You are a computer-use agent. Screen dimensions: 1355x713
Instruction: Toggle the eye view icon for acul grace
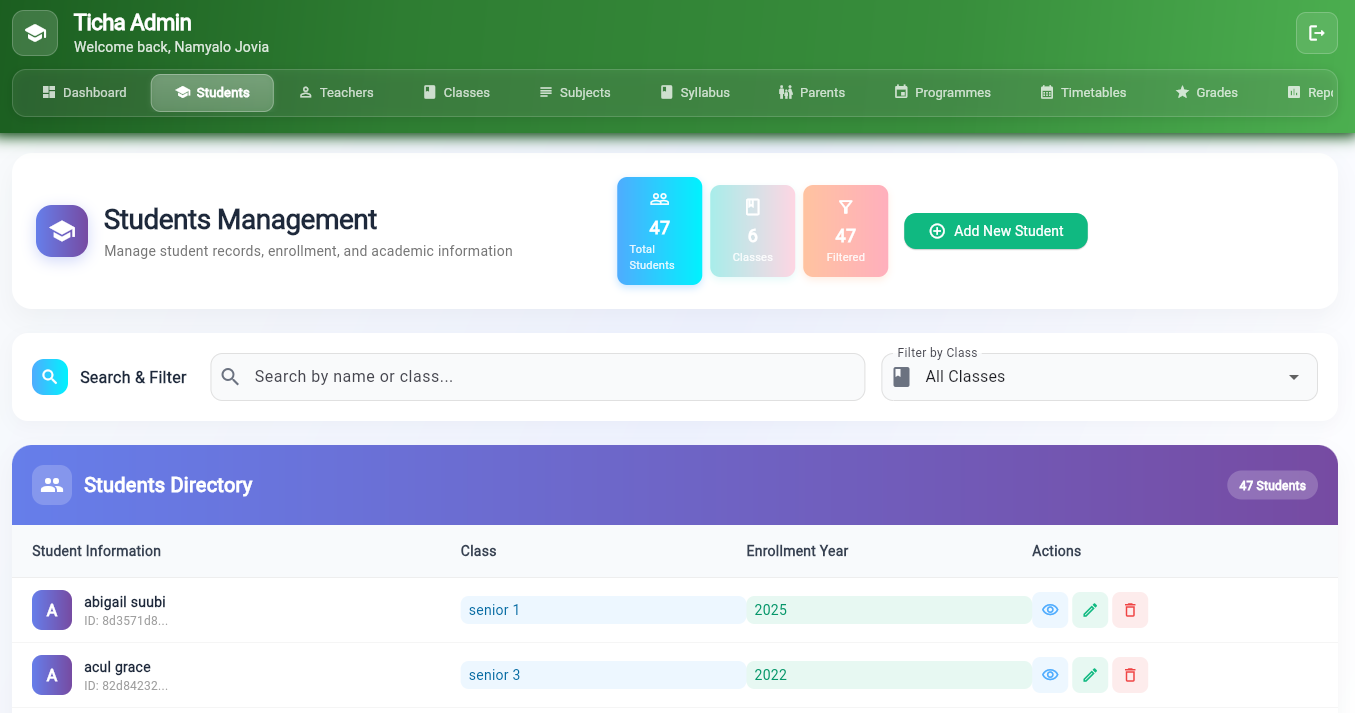[x=1050, y=675]
